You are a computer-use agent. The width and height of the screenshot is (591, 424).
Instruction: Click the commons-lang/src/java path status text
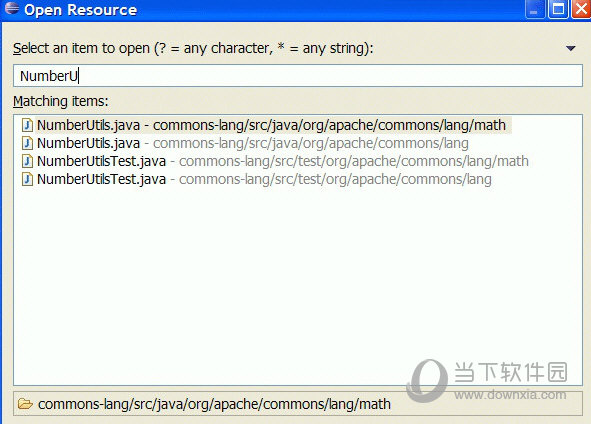coord(214,404)
